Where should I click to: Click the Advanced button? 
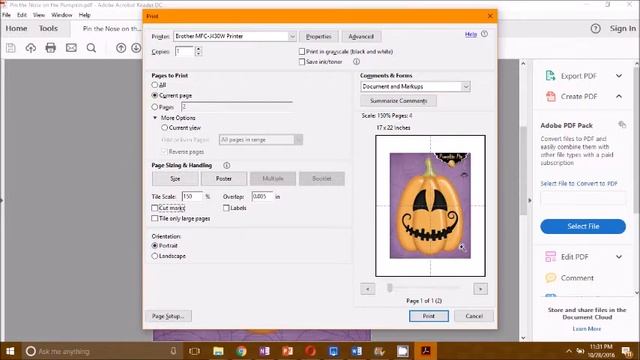pos(361,36)
